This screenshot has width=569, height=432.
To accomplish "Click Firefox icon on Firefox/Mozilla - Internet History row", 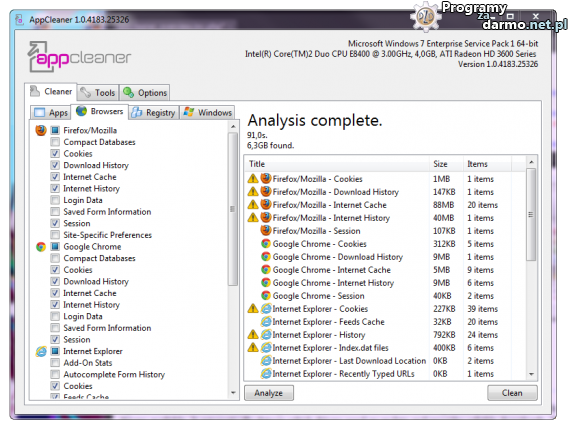I will pyautogui.click(x=266, y=218).
